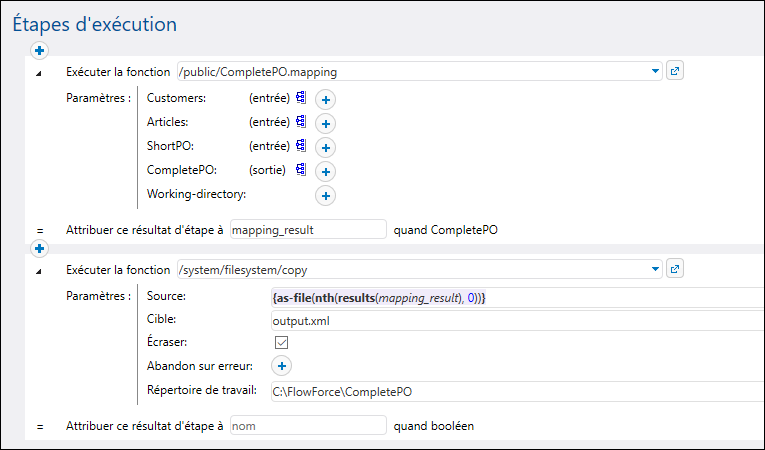765x450 pixels.
Task: Collapse the filesystem copy step
Action: point(40,270)
